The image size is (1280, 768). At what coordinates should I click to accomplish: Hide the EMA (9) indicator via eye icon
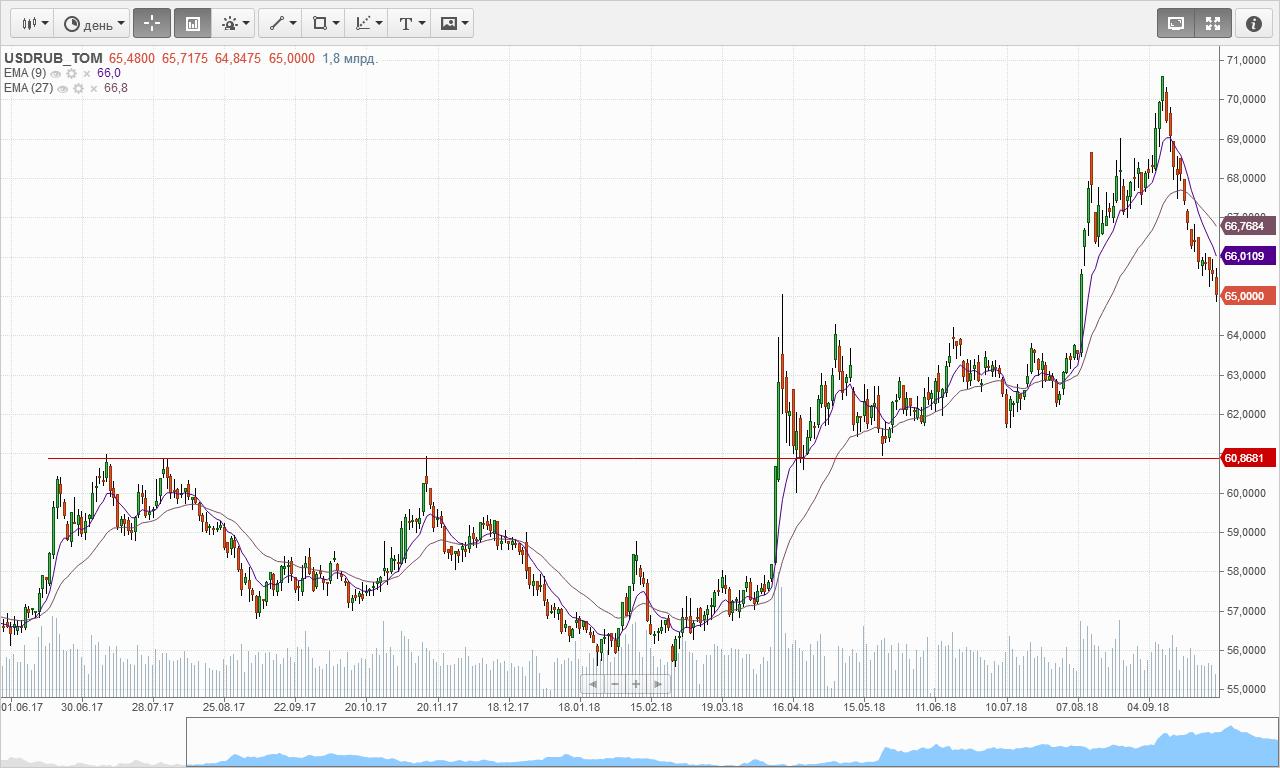tap(56, 74)
